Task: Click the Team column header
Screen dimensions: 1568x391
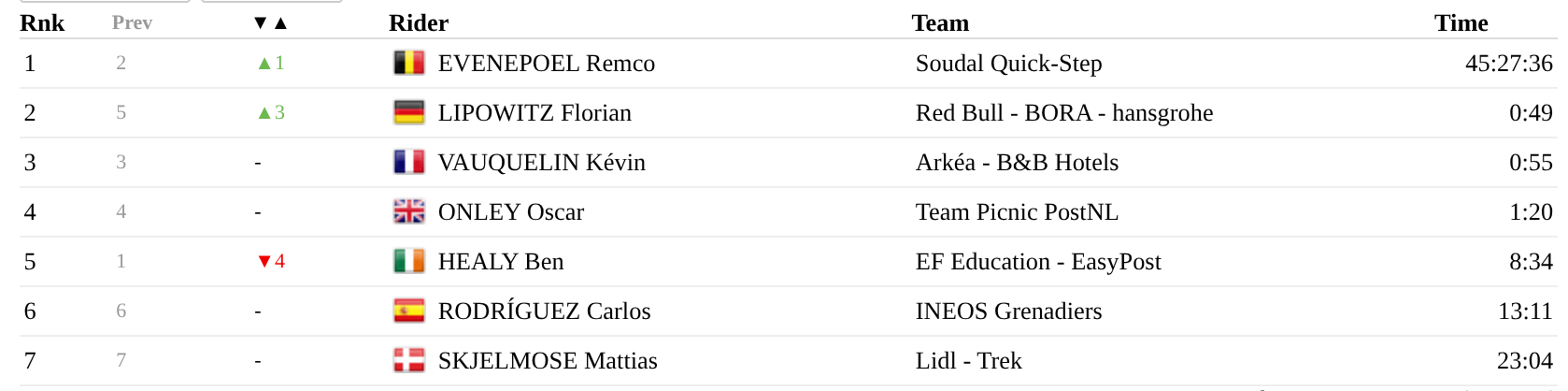Action: coord(940,22)
